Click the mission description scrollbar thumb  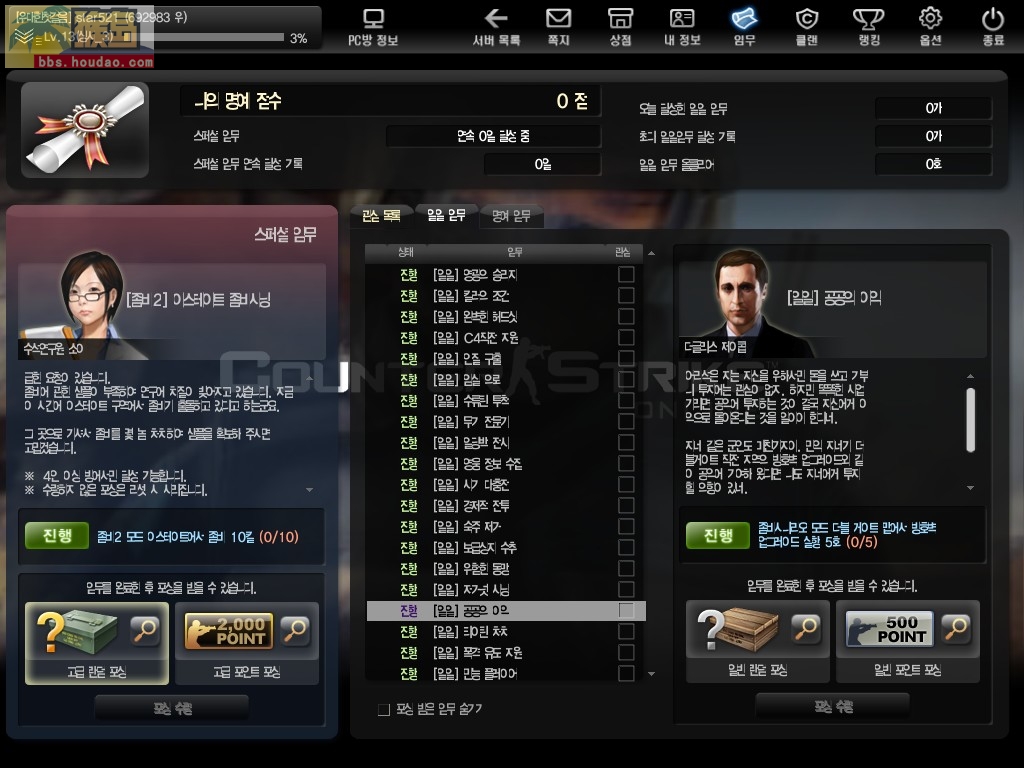tap(970, 420)
